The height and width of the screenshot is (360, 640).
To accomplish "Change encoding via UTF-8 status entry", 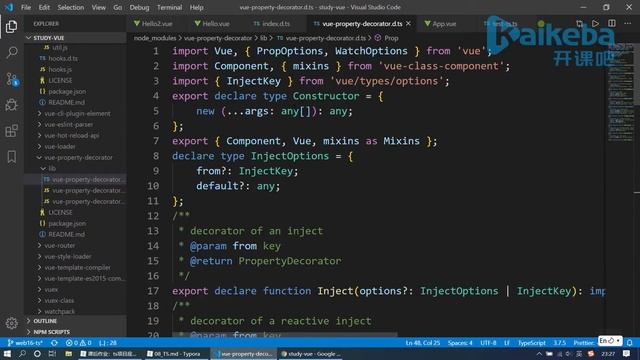I will tap(488, 343).
